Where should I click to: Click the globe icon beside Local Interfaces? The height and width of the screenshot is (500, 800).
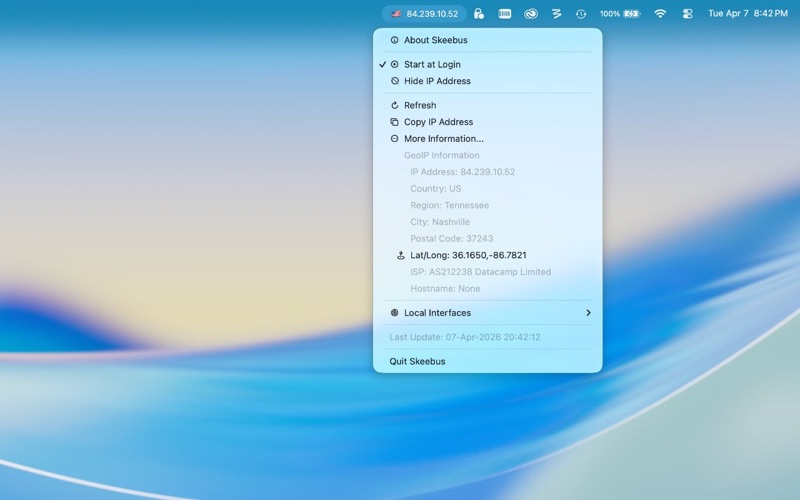[x=394, y=313]
